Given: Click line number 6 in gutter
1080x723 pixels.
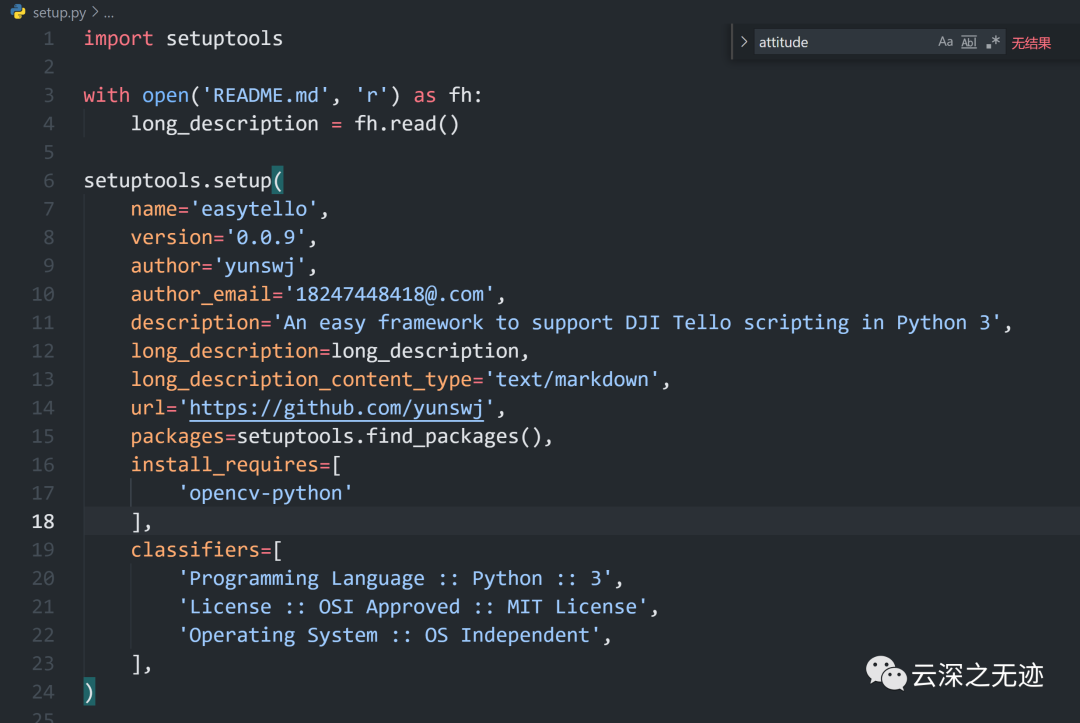Looking at the screenshot, I should point(49,181).
